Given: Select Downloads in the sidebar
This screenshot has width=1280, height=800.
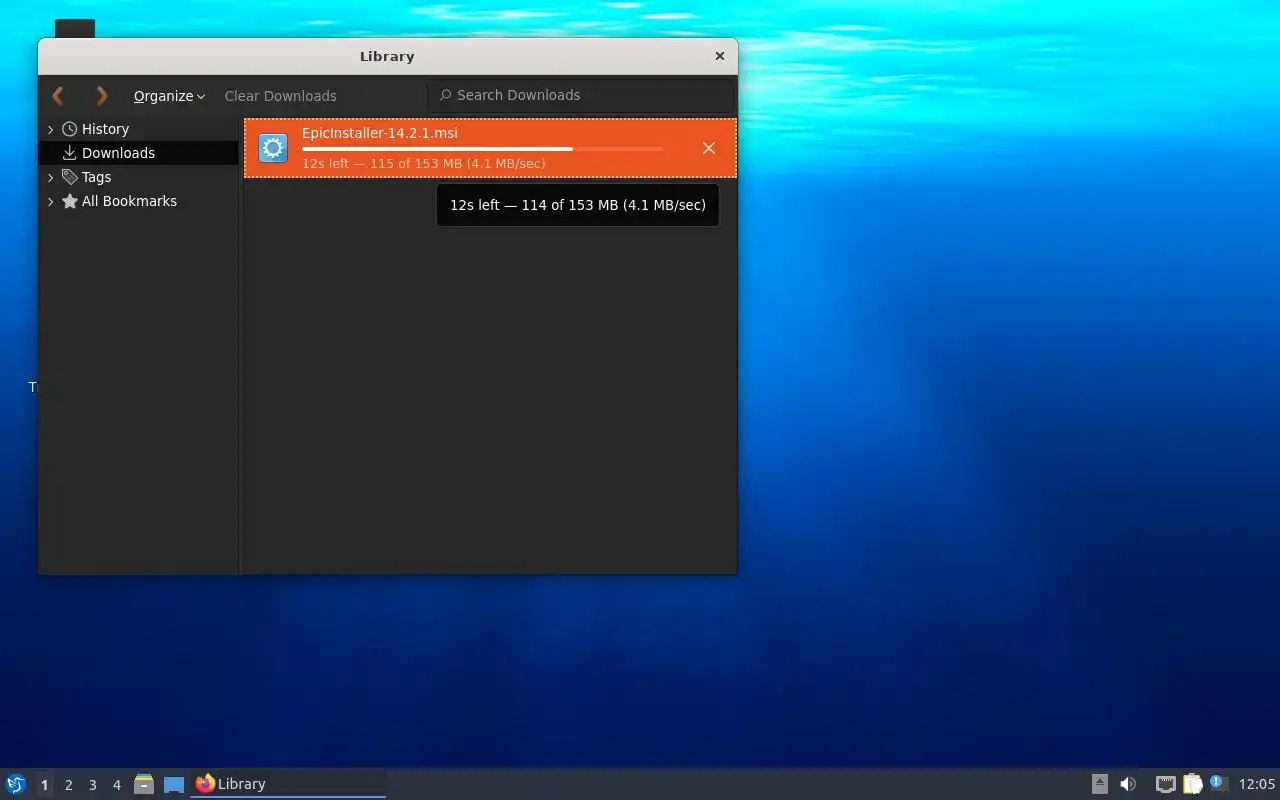Looking at the screenshot, I should pyautogui.click(x=138, y=153).
